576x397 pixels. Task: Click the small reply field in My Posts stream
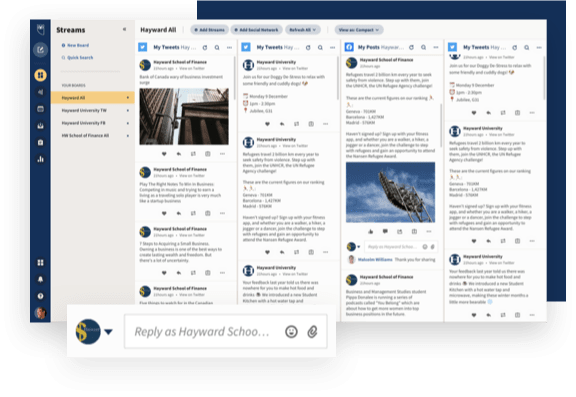(401, 247)
